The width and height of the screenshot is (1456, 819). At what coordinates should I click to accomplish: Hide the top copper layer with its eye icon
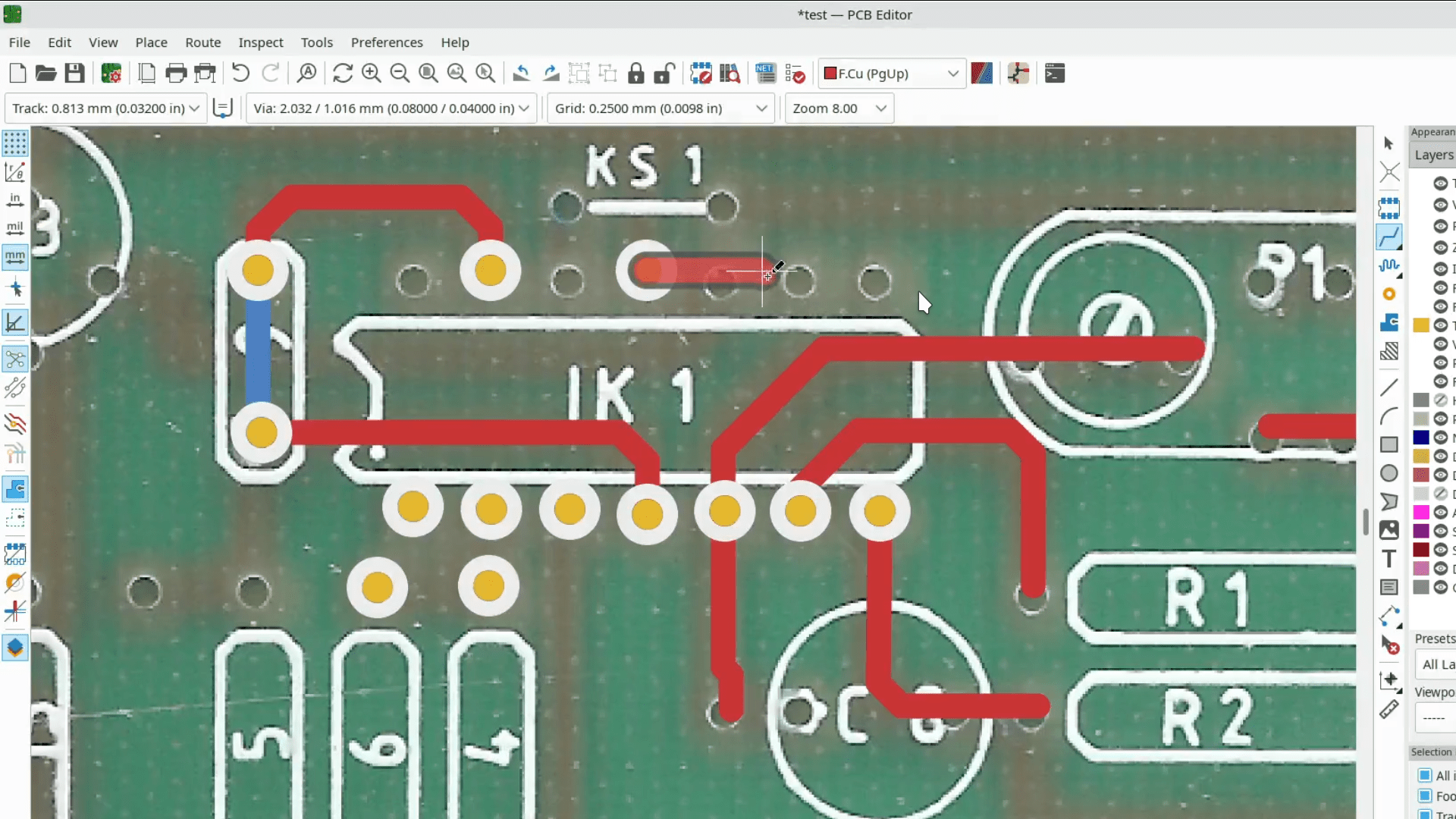tap(1441, 184)
